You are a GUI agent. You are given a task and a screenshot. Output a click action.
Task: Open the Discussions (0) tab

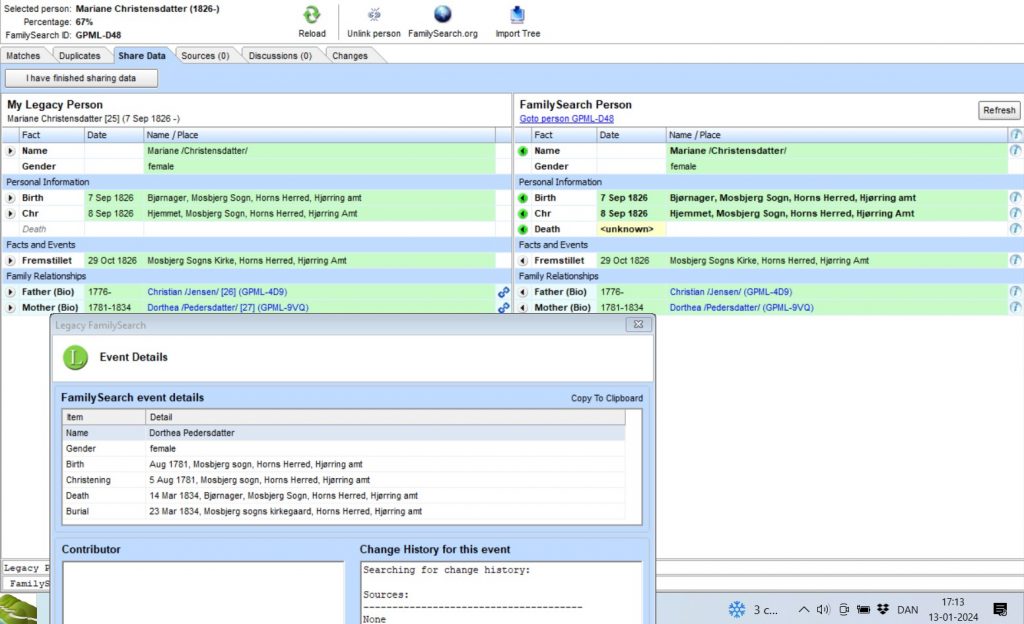coord(280,55)
